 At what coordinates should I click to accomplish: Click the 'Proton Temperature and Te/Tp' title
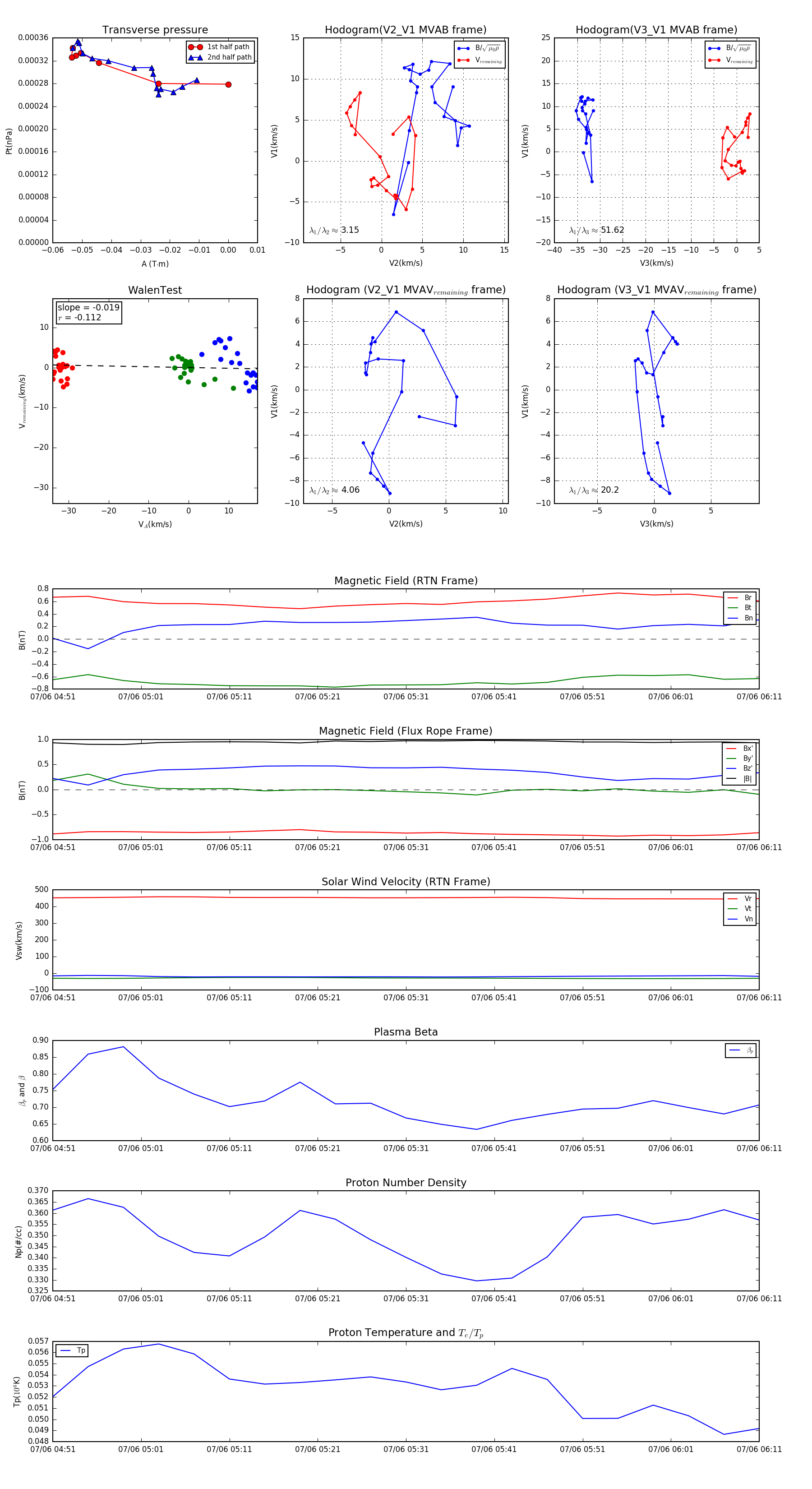[406, 1333]
